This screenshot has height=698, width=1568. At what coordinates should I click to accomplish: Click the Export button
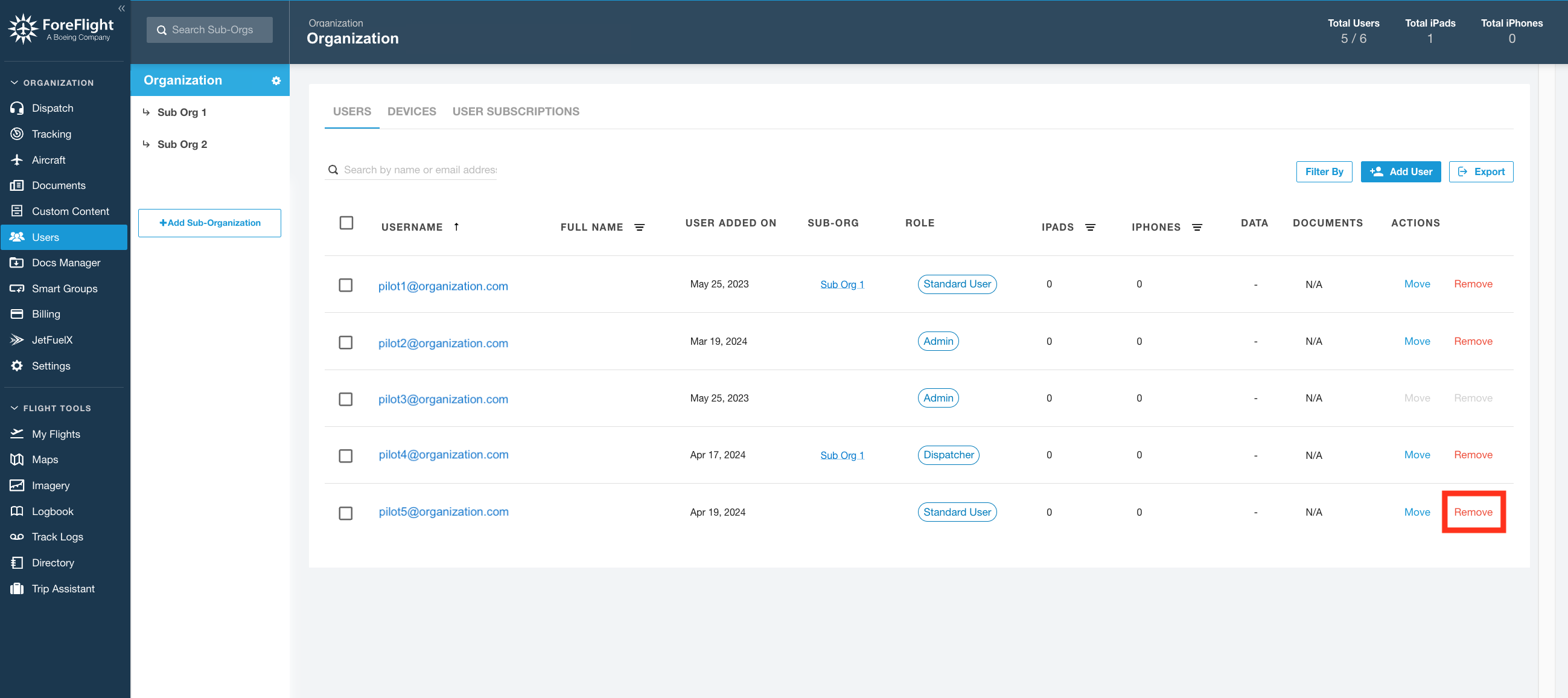click(x=1481, y=171)
